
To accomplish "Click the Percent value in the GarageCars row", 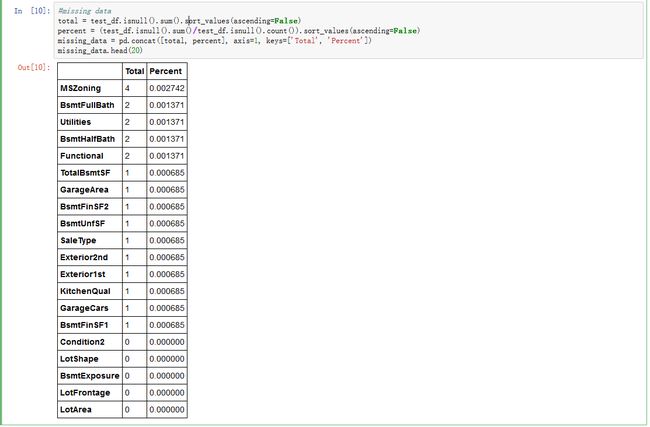I will coord(167,308).
